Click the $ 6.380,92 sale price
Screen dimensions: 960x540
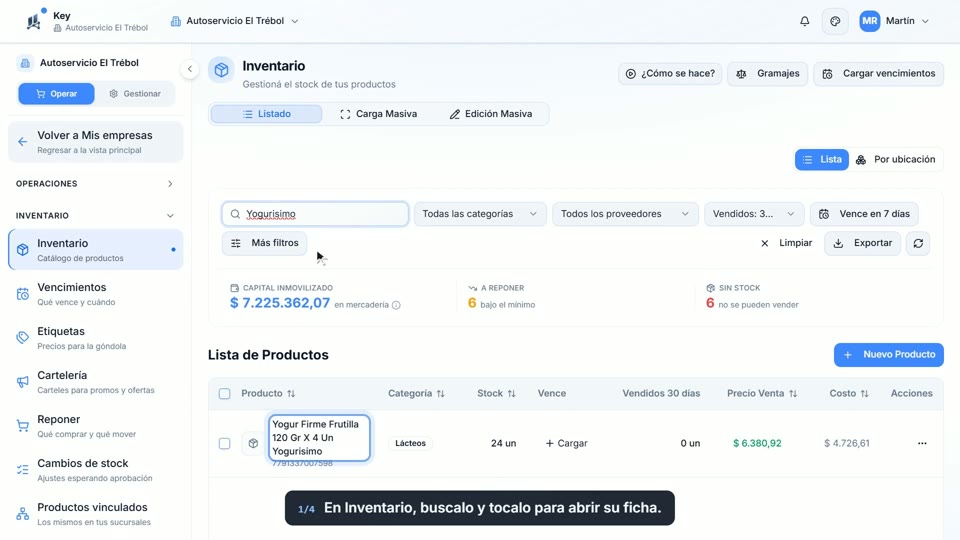click(x=757, y=443)
